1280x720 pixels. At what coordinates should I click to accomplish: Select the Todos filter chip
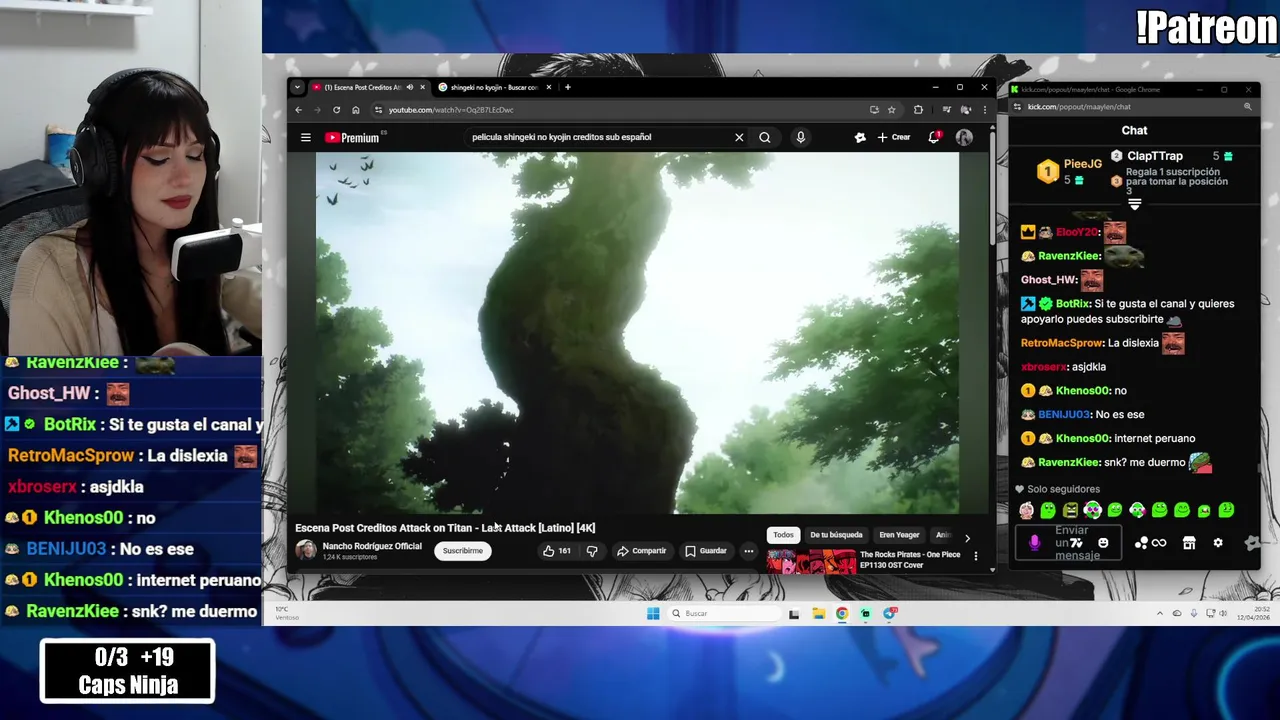point(783,535)
